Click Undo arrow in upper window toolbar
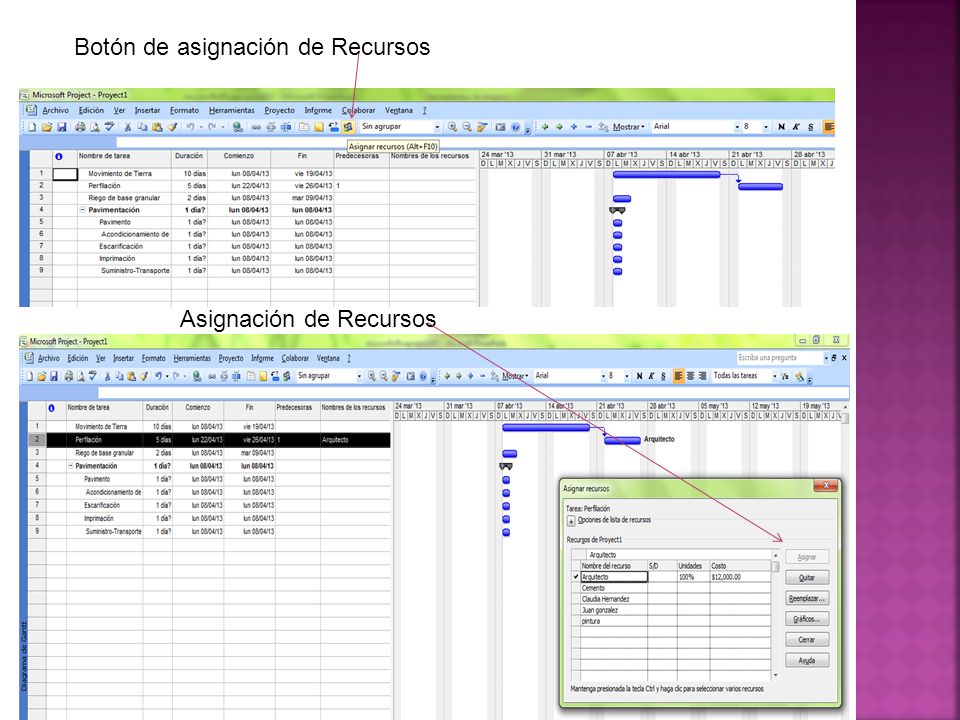 click(x=190, y=127)
